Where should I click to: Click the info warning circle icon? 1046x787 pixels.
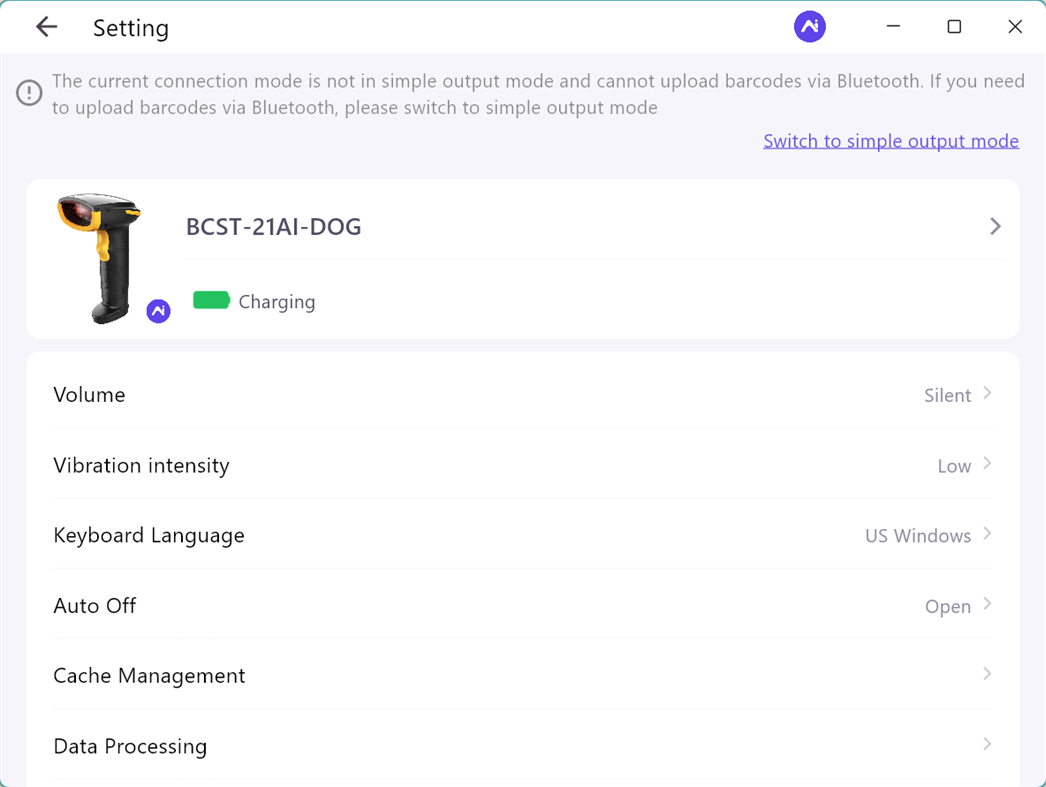pos(29,93)
